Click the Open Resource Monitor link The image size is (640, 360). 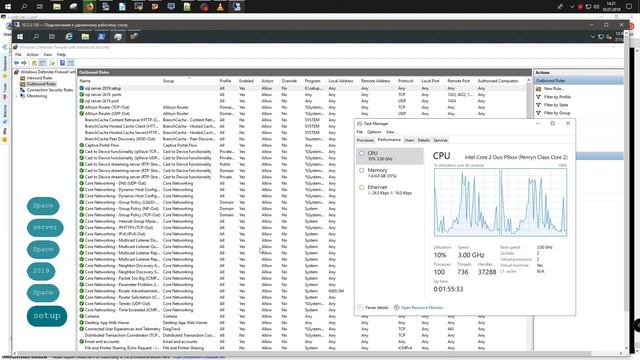(422, 307)
